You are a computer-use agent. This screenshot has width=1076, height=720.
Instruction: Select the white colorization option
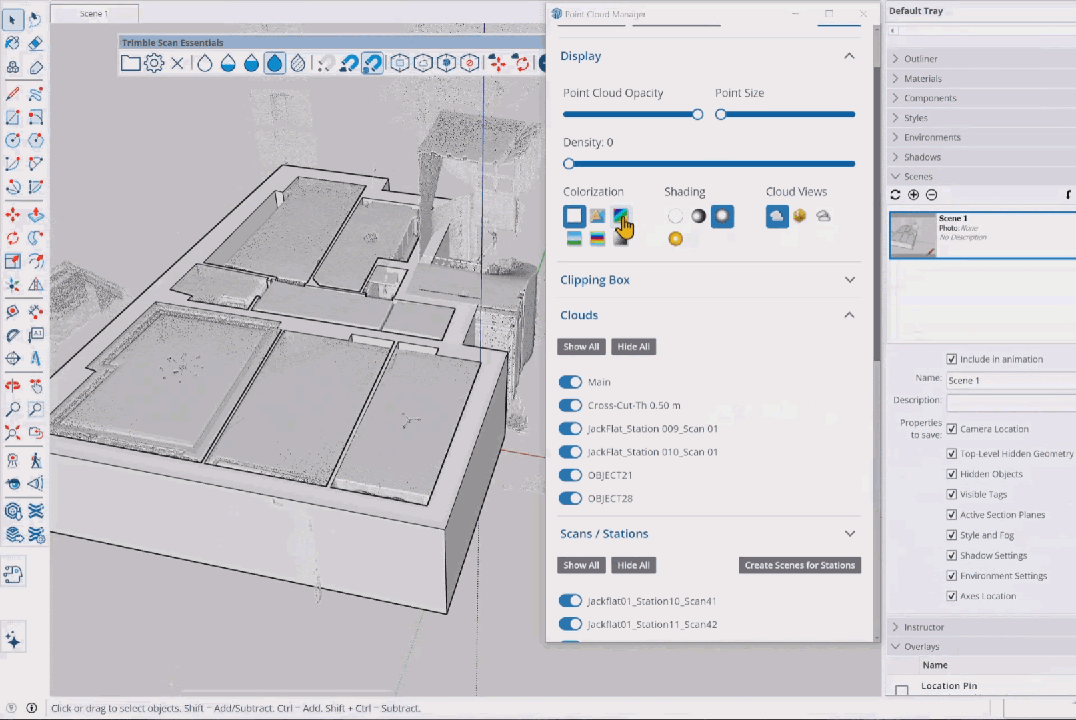click(574, 216)
